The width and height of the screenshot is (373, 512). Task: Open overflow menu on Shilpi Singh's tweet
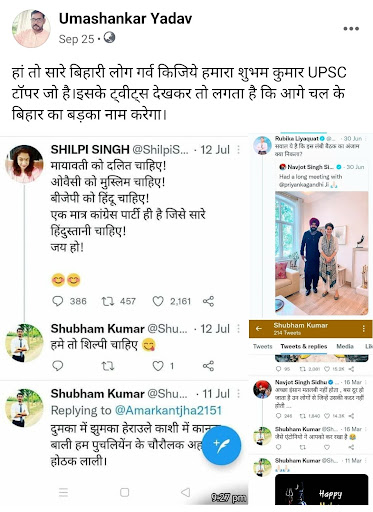(238, 150)
